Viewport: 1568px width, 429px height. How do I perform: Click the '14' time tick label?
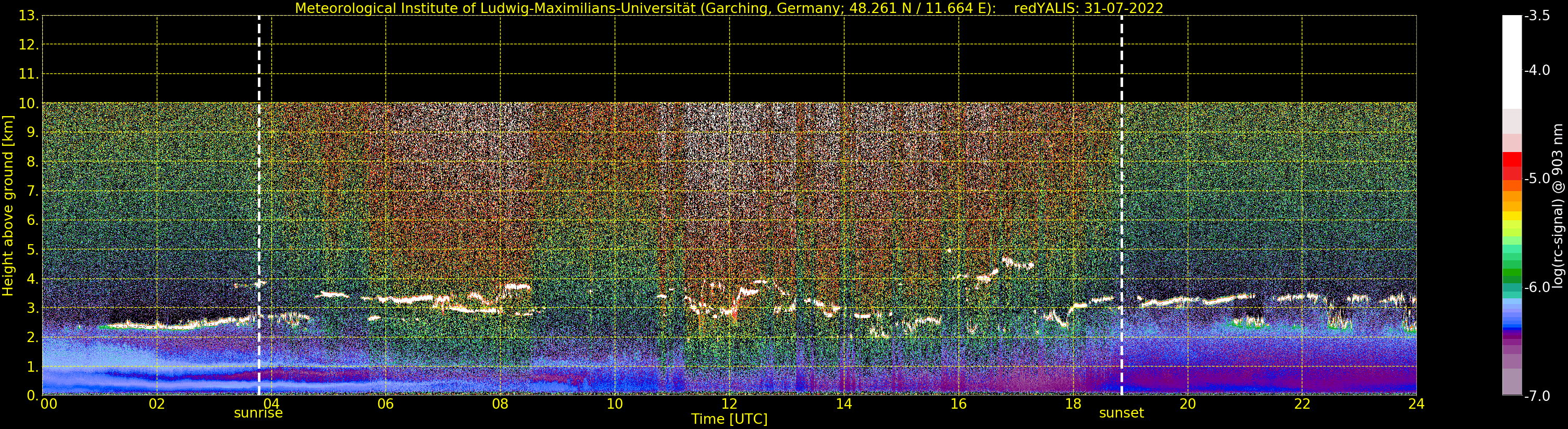click(x=844, y=404)
